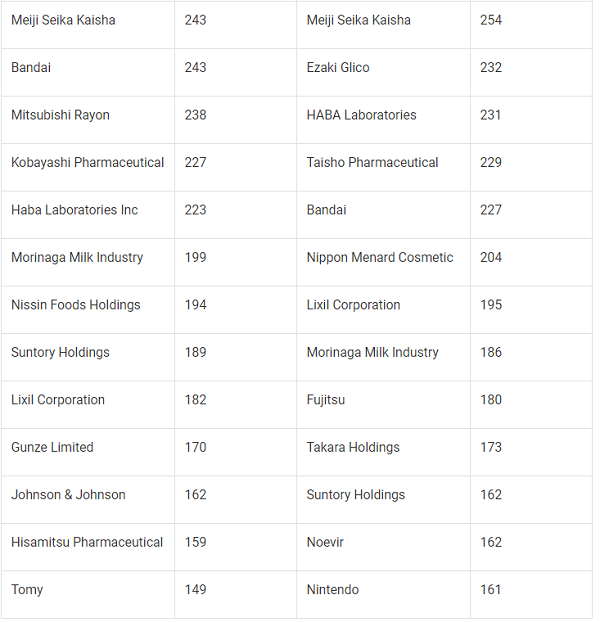Viewport: 600px width, 622px height.
Task: Click the Taisho Pharmaceutical entry
Action: (372, 162)
